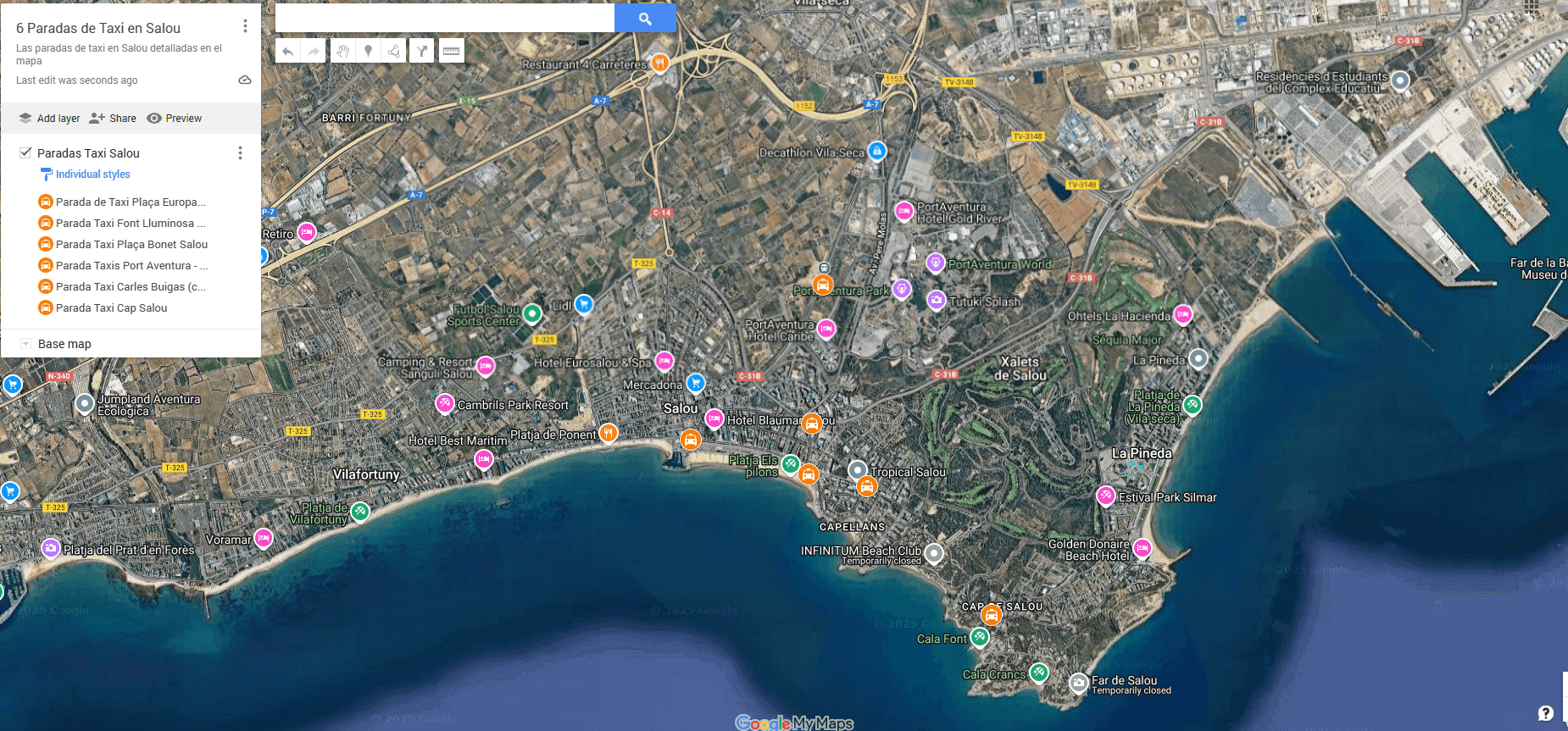
Task: Click PortAventura Hotel Gold River marker
Action: coord(904,210)
